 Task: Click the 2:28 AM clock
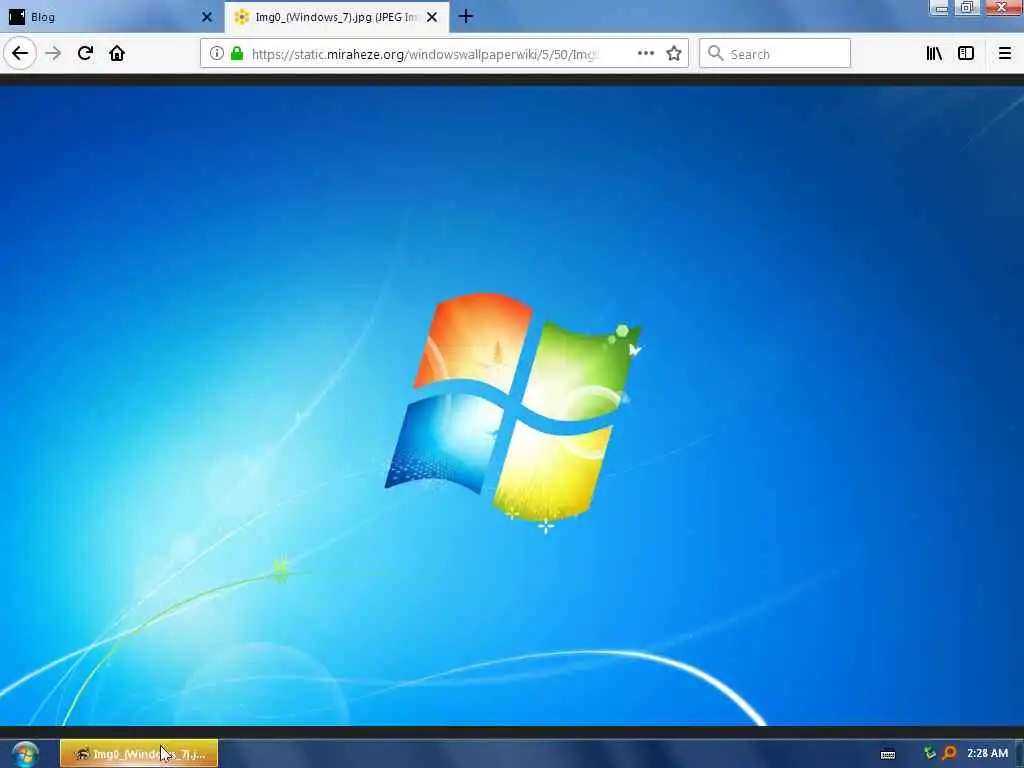(x=987, y=753)
